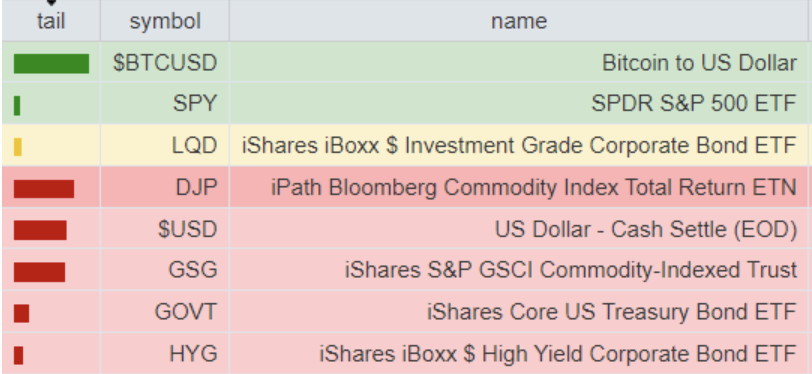Click the red GOVT tail bar

click(21, 313)
